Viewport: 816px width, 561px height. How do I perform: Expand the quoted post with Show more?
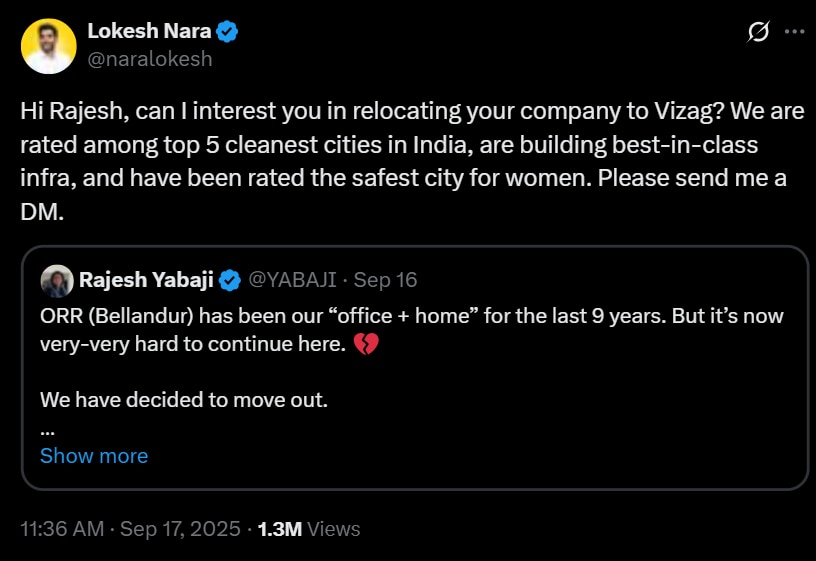94,456
